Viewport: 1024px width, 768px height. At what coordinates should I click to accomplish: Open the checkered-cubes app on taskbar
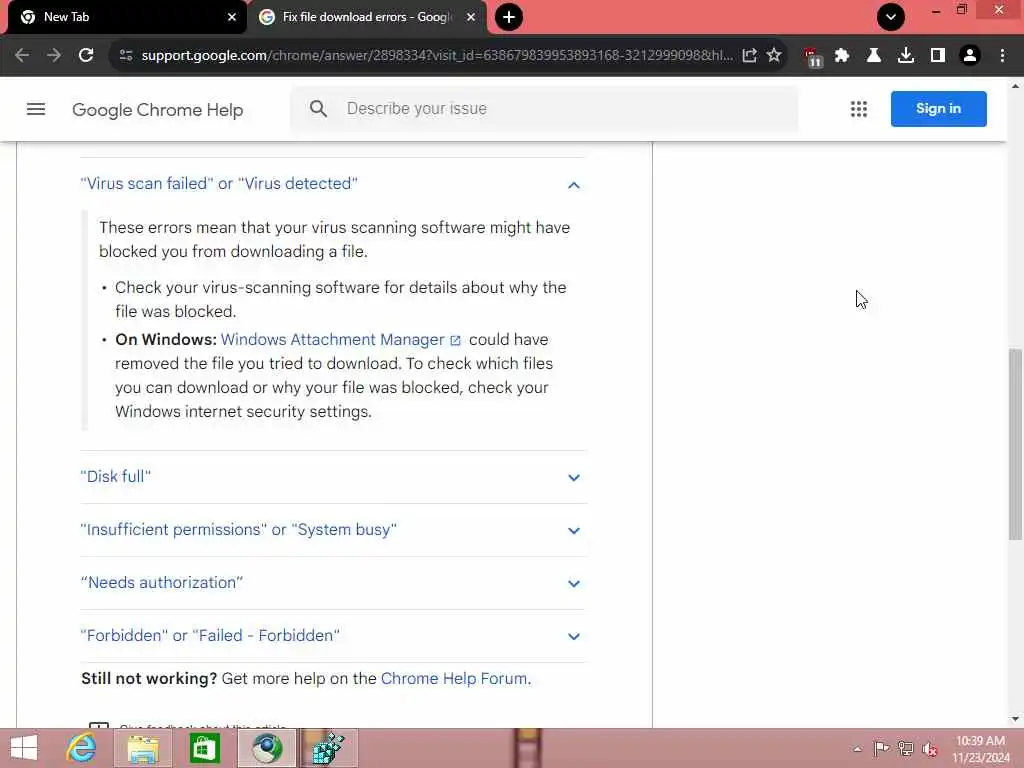(x=328, y=748)
